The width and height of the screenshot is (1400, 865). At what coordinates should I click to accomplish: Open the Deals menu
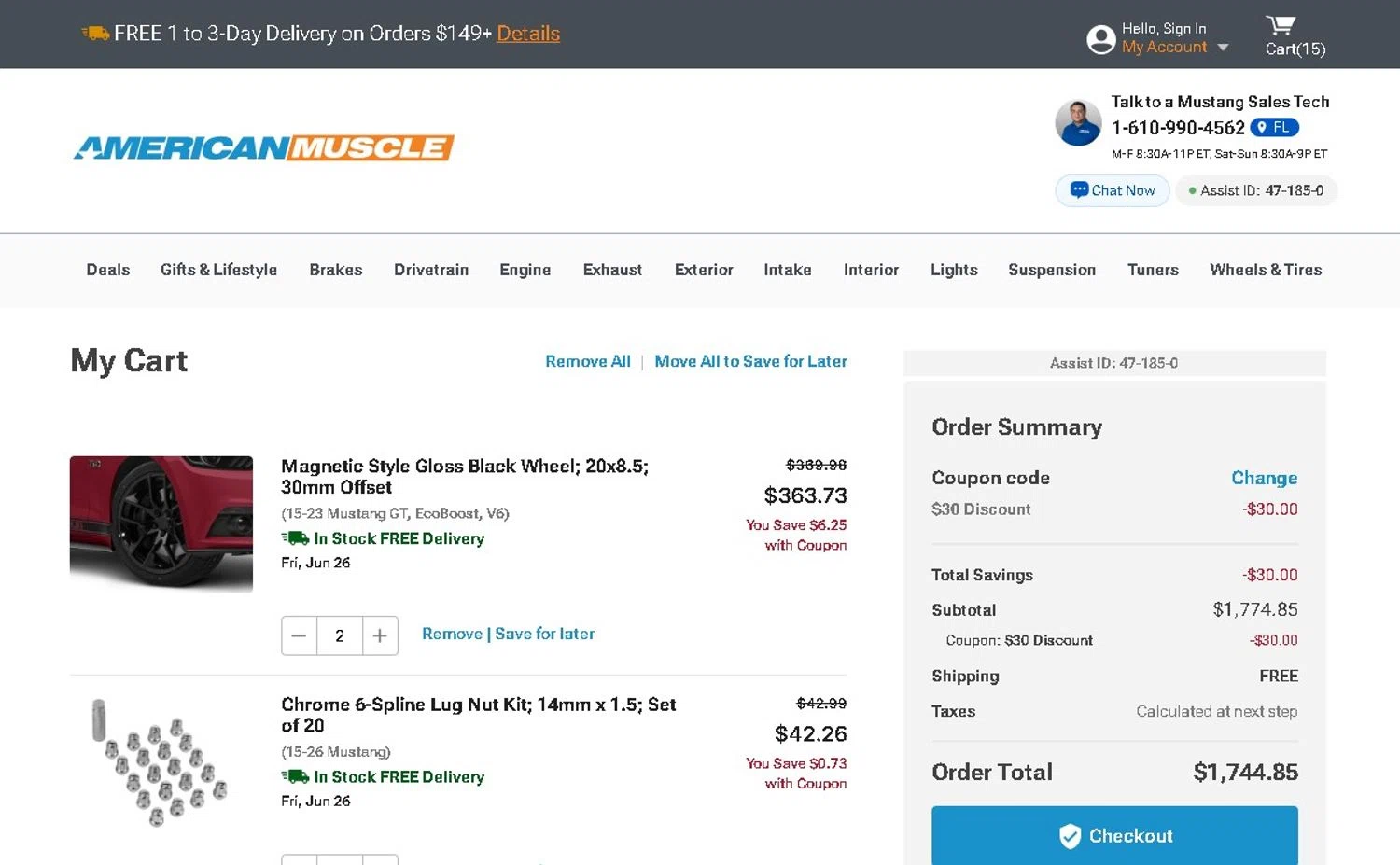[x=108, y=270]
